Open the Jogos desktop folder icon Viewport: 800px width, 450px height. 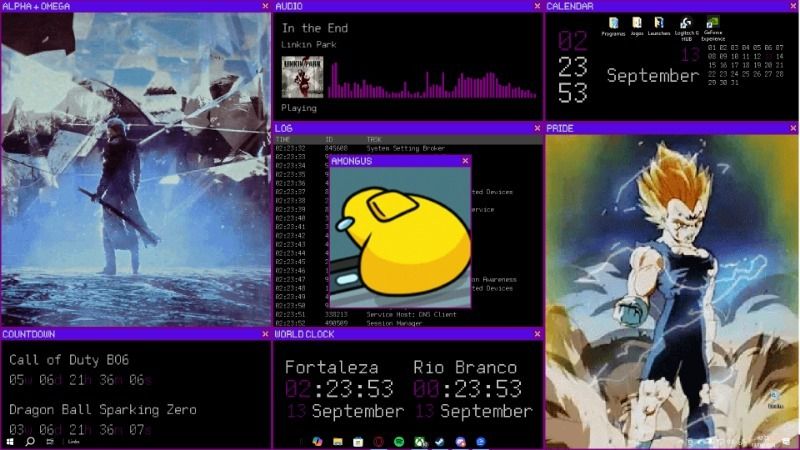click(637, 27)
